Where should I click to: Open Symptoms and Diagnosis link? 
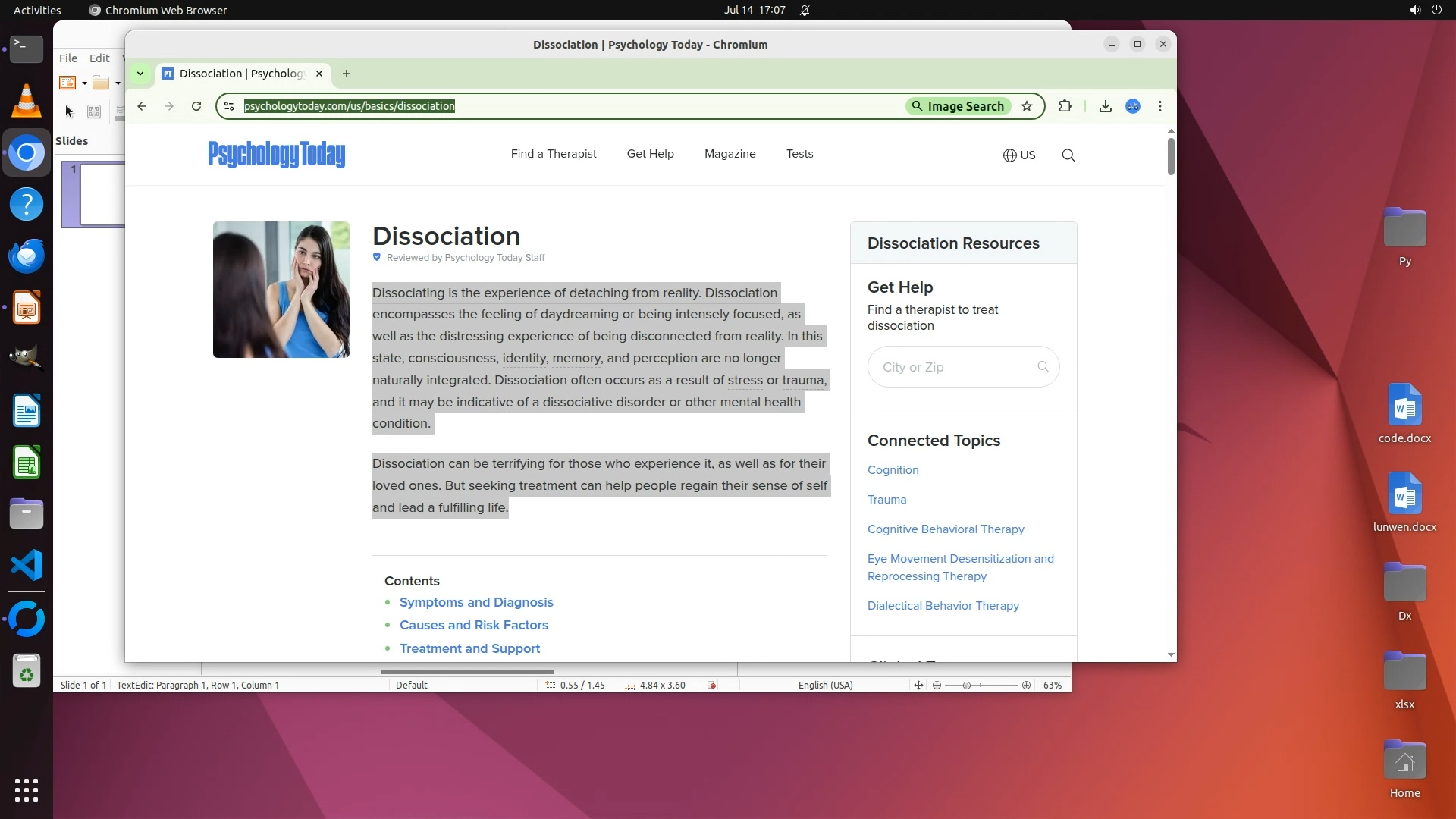pos(476,602)
